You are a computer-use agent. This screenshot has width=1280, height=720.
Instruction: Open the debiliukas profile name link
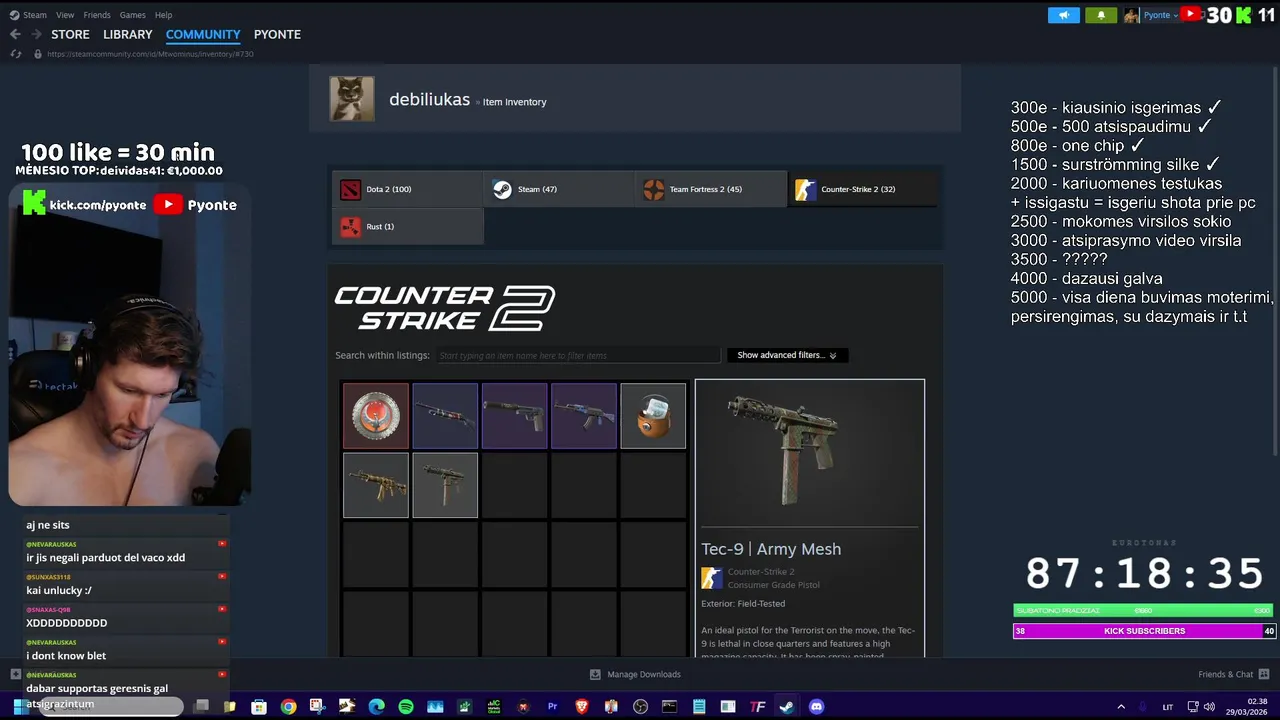coord(429,100)
